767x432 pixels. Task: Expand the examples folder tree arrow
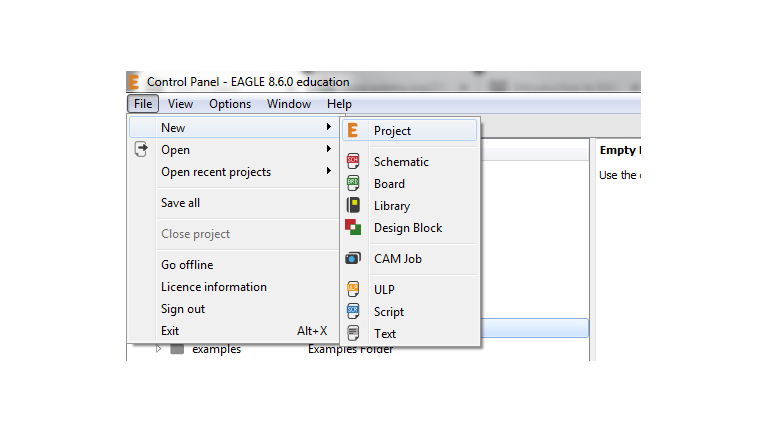click(157, 349)
